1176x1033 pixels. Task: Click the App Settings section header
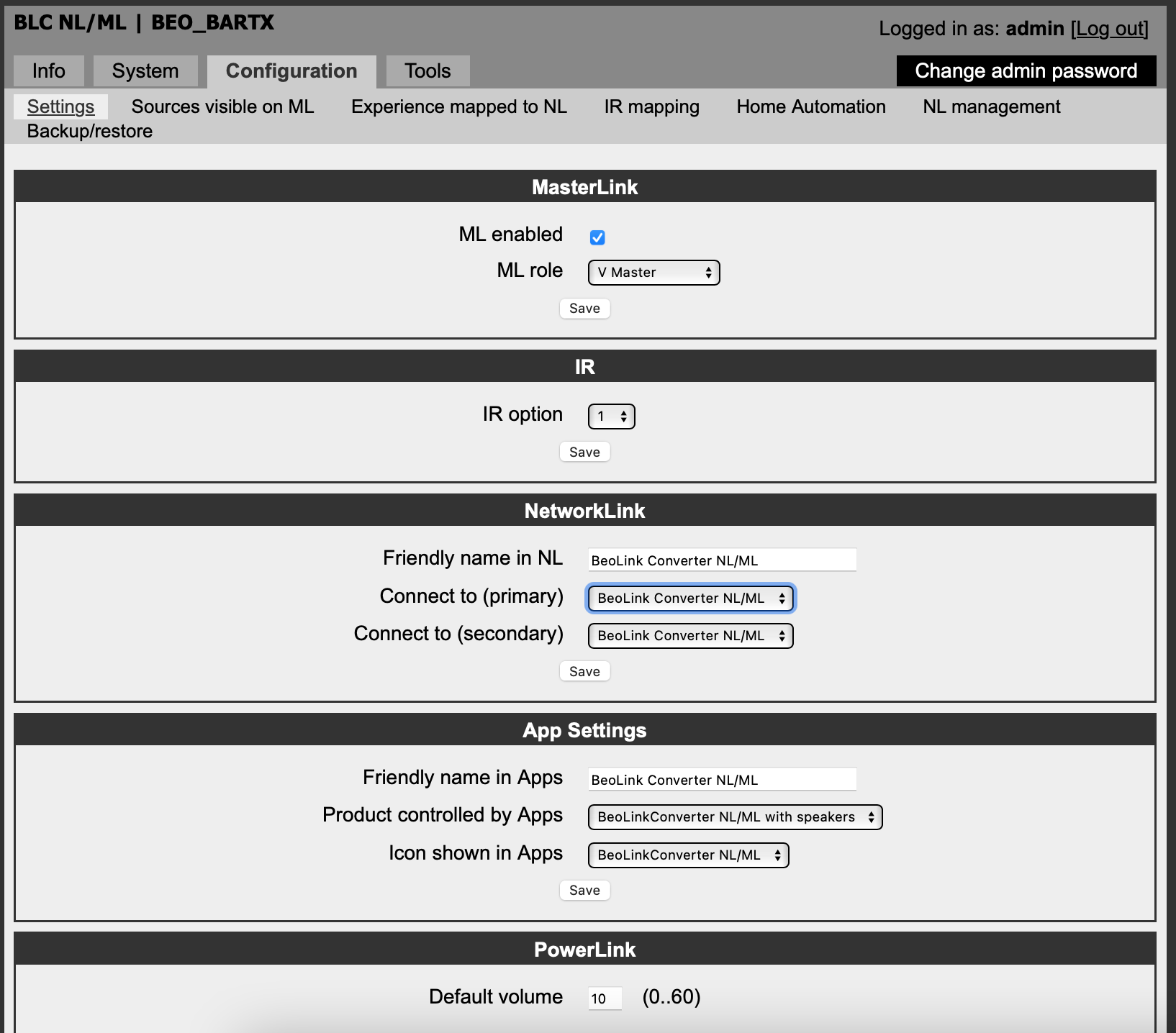[585, 730]
